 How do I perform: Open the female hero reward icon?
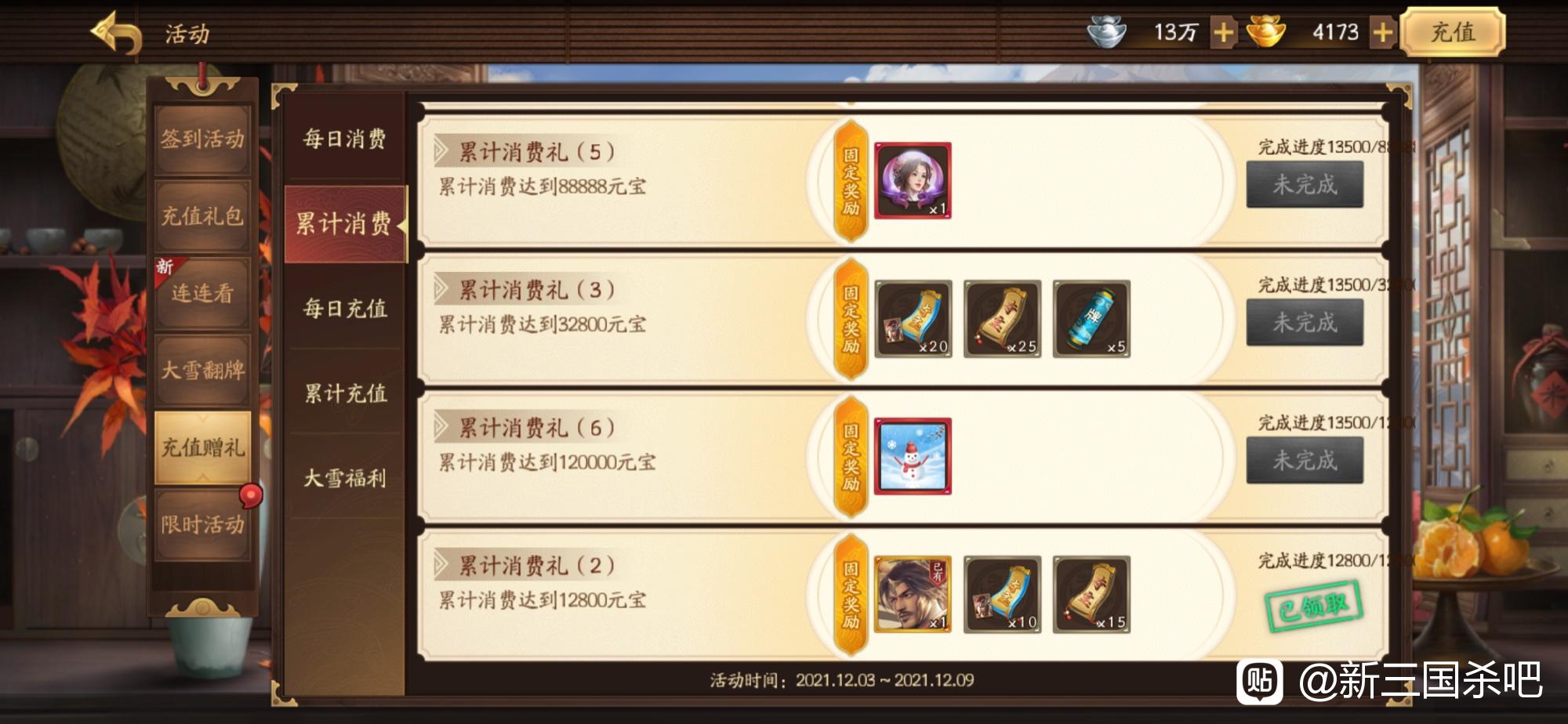(x=913, y=181)
